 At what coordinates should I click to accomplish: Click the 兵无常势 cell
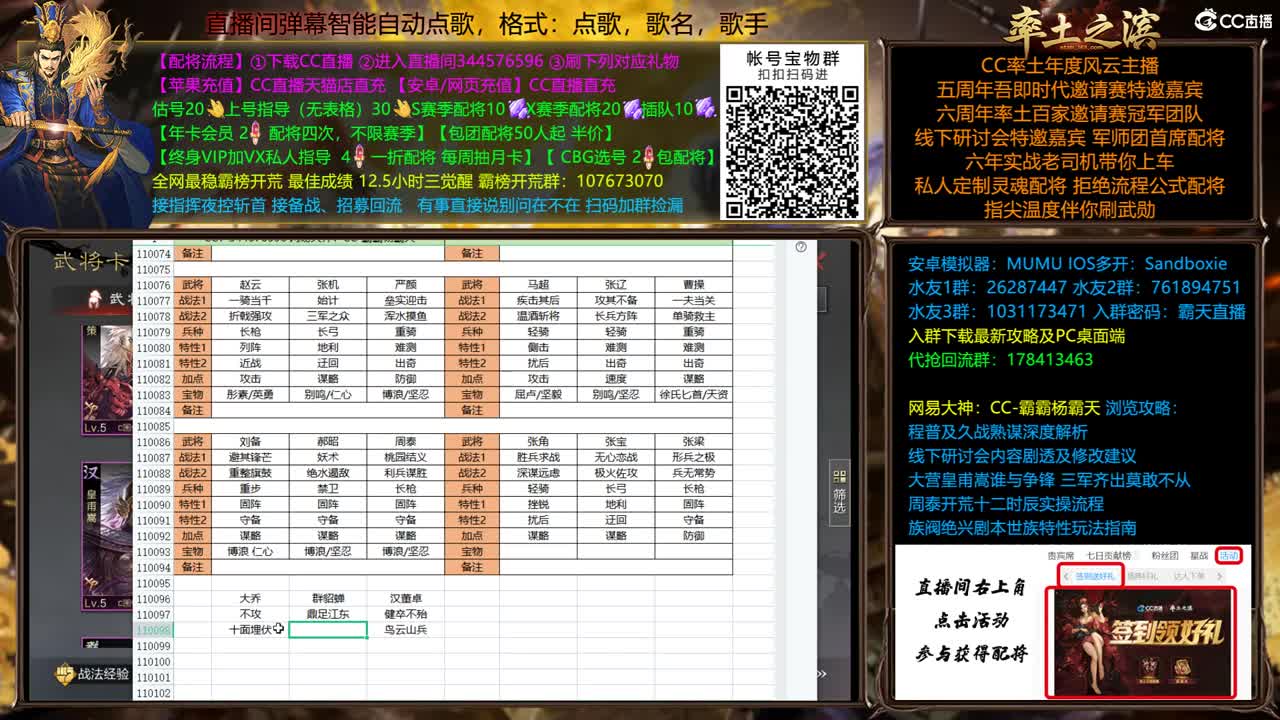pyautogui.click(x=693, y=473)
